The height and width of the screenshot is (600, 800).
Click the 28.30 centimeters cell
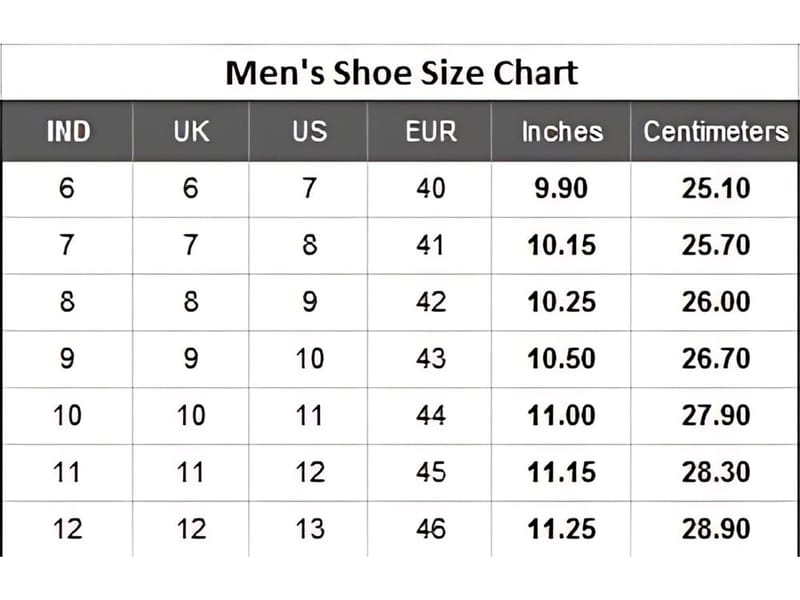[715, 471]
